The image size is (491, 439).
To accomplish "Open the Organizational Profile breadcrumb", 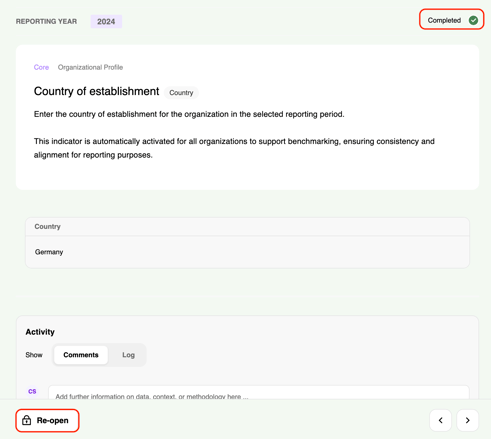I will click(x=90, y=67).
